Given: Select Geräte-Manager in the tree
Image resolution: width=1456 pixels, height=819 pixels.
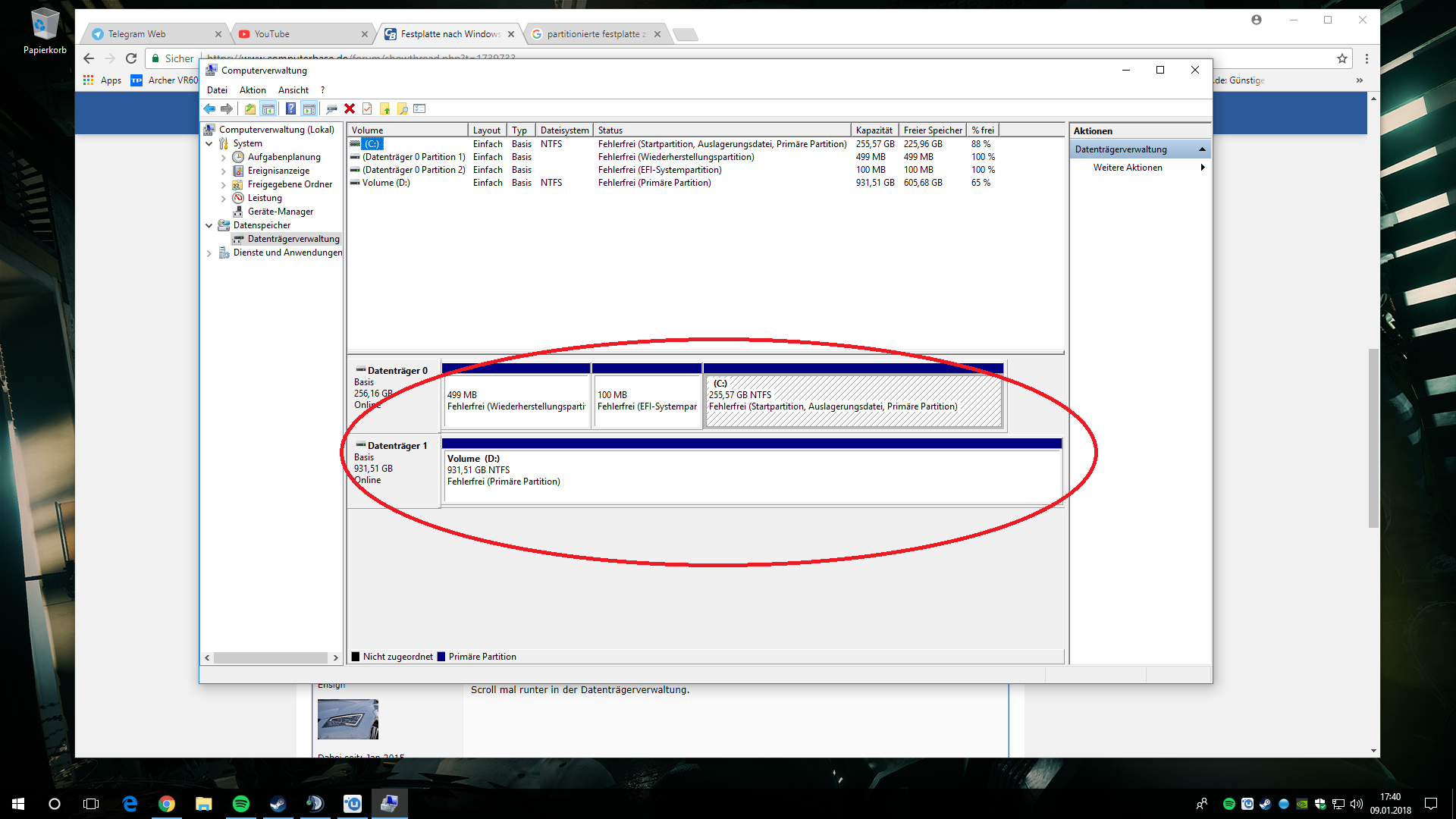Looking at the screenshot, I should coord(280,212).
